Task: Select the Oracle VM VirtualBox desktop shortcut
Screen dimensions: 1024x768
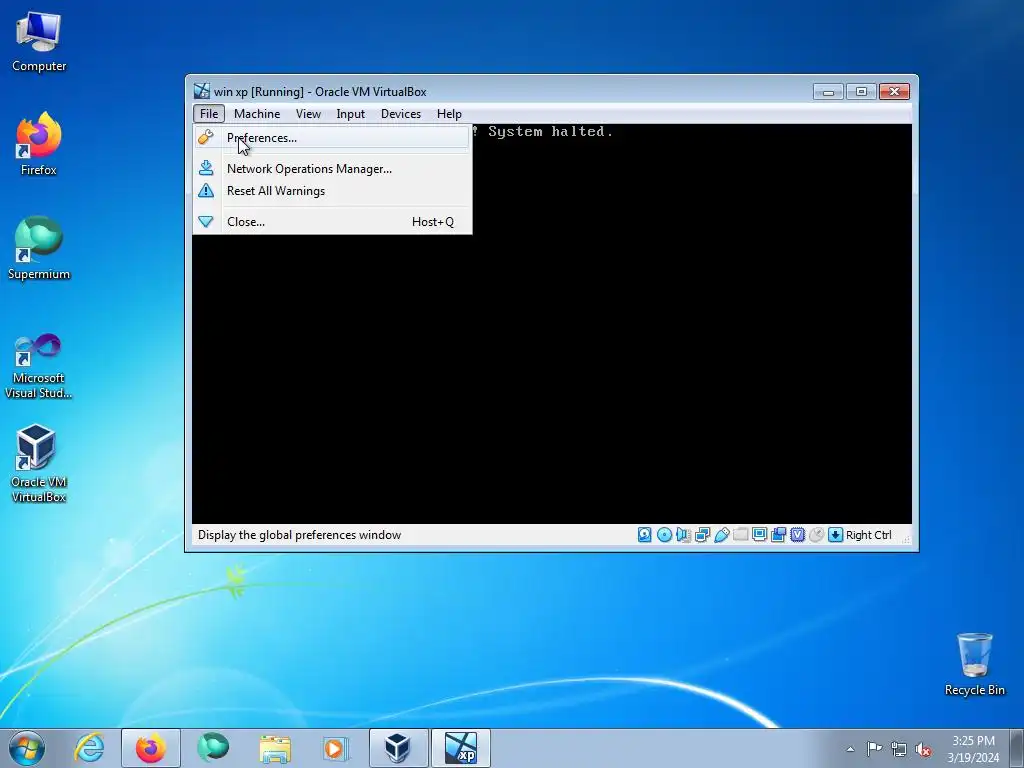Action: pyautogui.click(x=39, y=464)
